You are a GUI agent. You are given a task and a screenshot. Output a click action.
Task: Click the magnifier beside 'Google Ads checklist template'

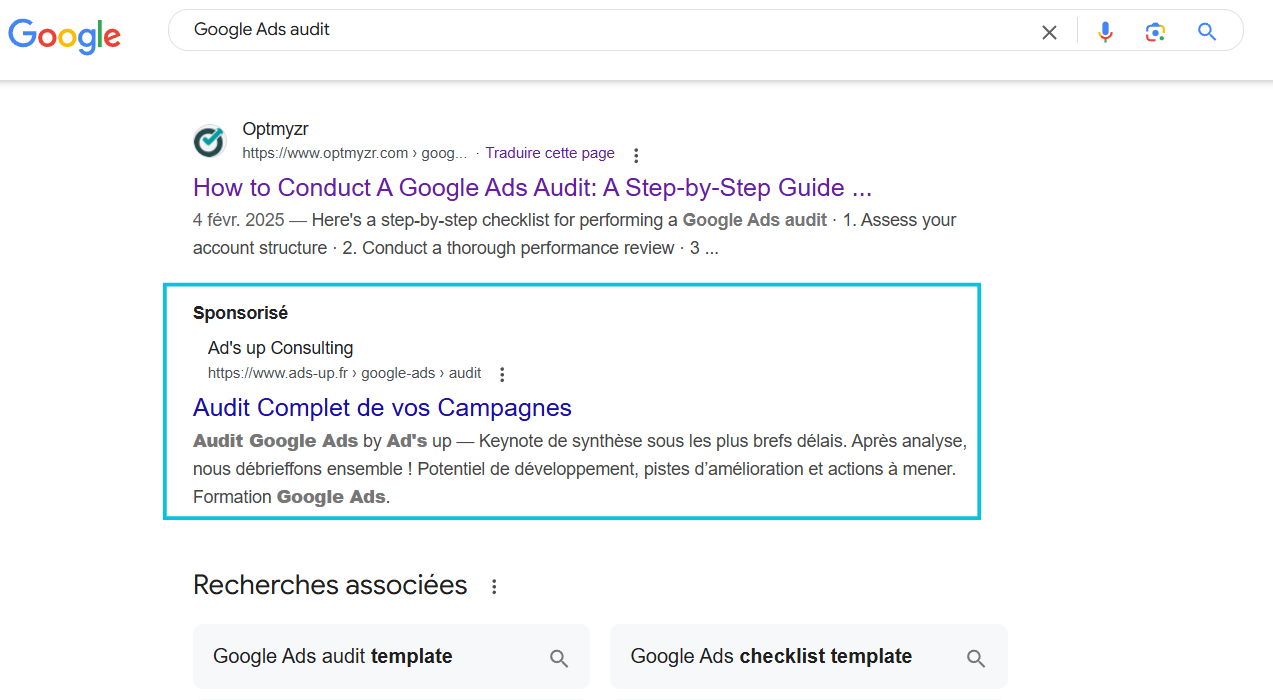tap(975, 658)
